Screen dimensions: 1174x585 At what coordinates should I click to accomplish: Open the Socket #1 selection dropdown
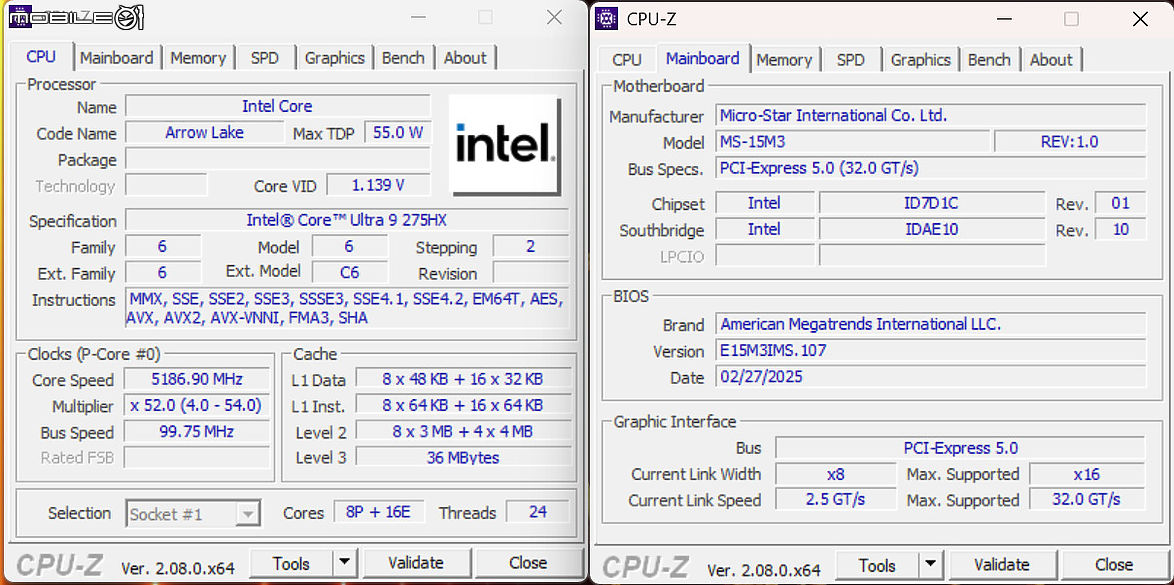point(194,514)
